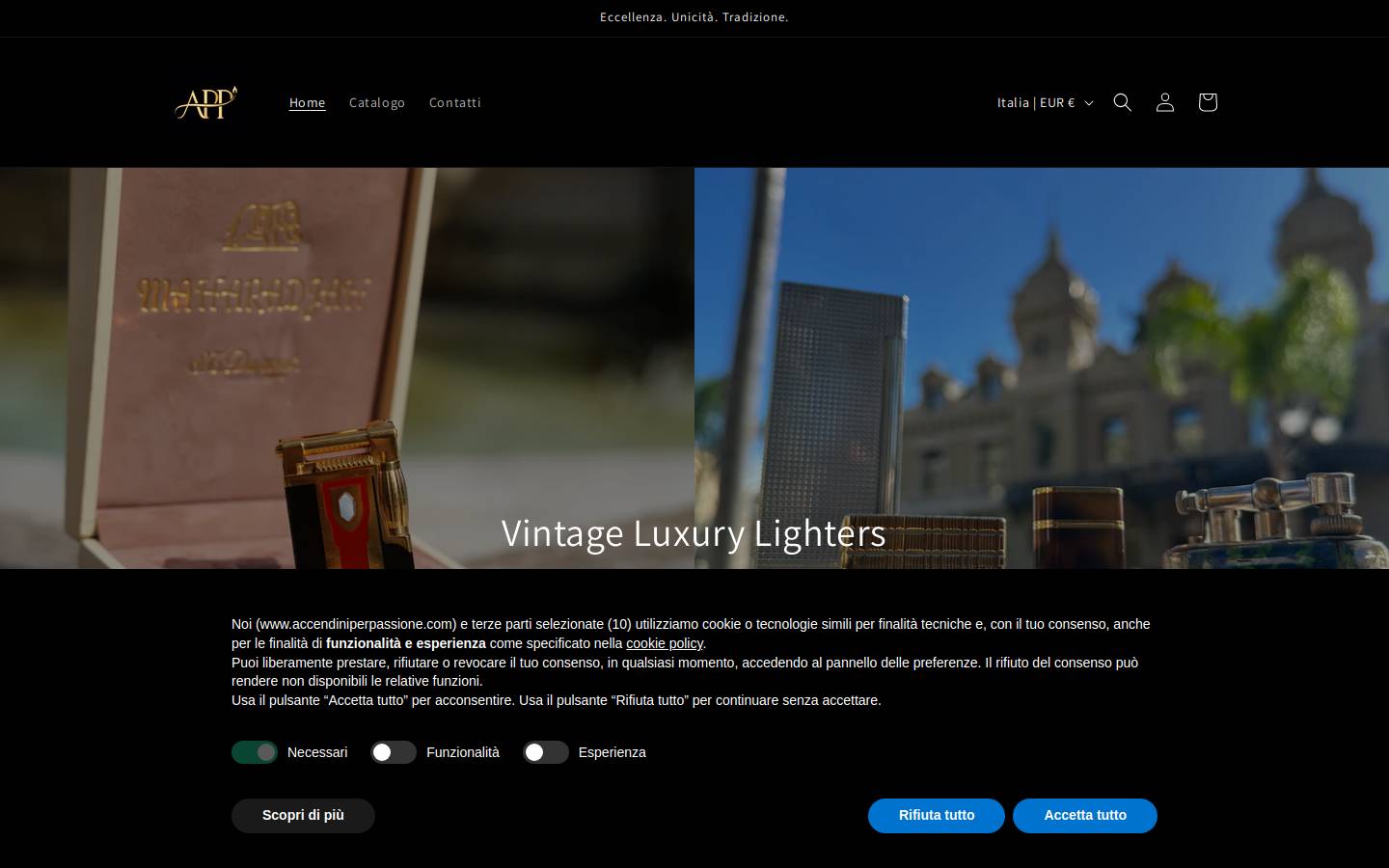Viewport: 1389px width, 868px height.
Task: Click the Scopri di più button
Action: pyautogui.click(x=303, y=815)
